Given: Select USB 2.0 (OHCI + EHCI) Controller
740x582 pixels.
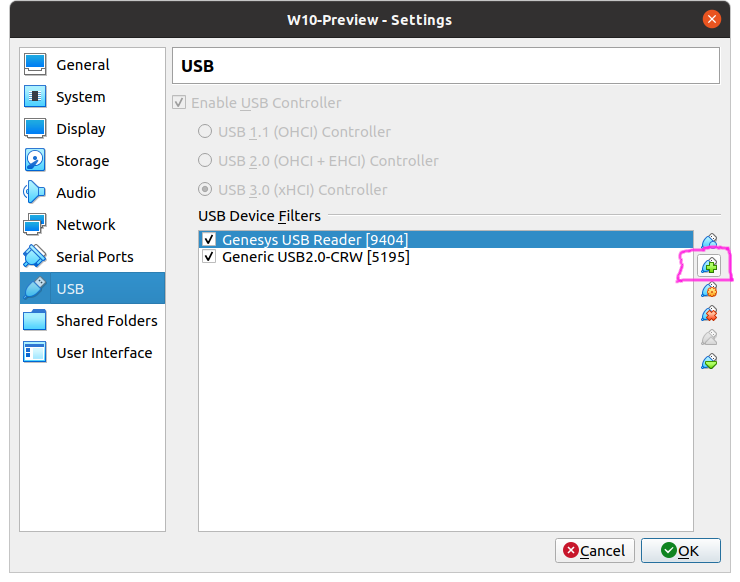Looking at the screenshot, I should pos(205,160).
